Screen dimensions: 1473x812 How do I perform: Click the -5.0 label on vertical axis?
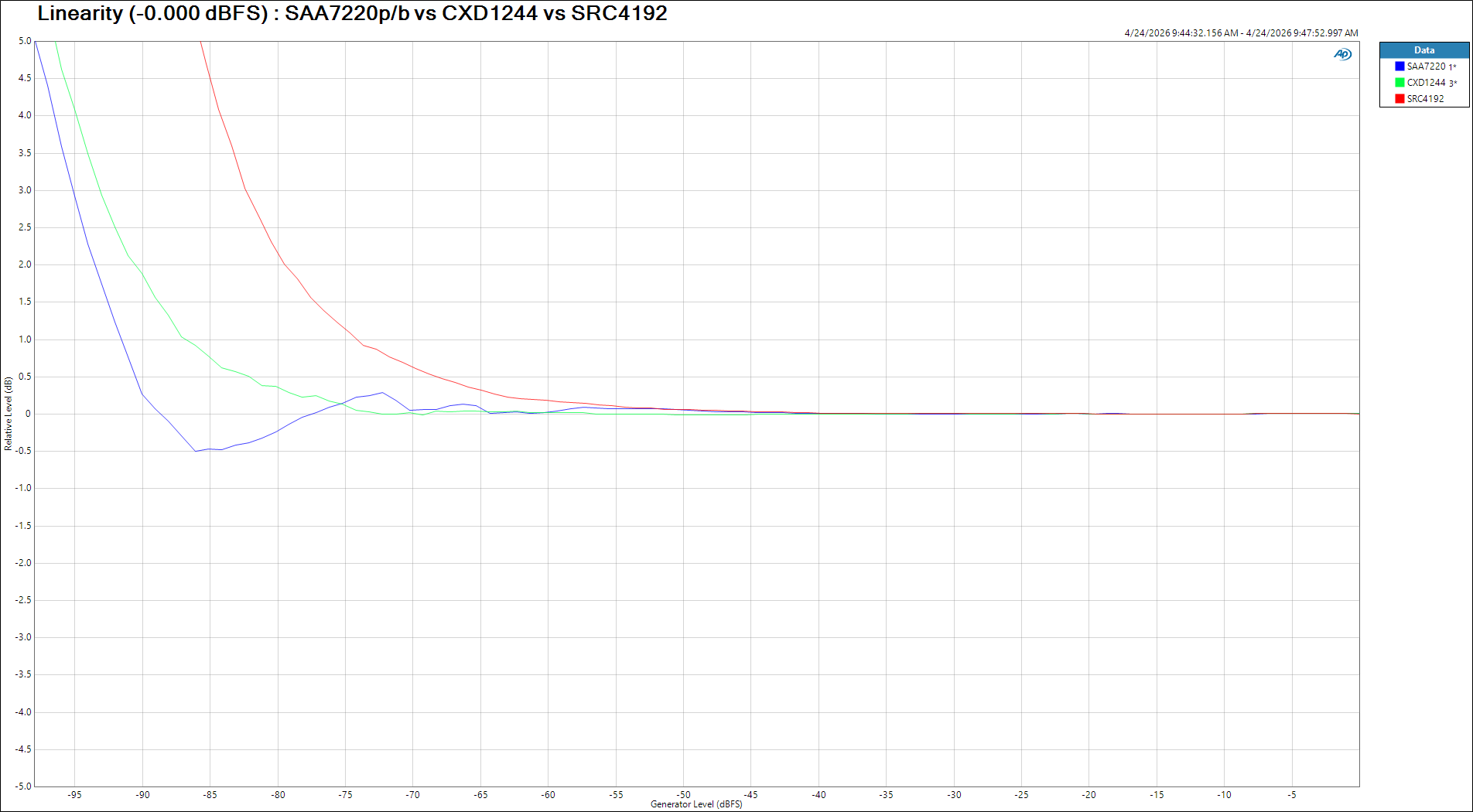[x=24, y=786]
